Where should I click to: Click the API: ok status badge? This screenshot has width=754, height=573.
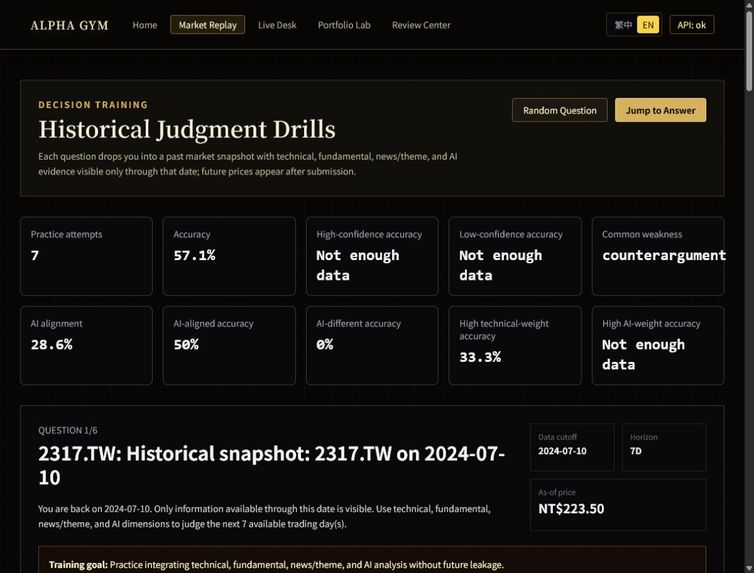691,25
